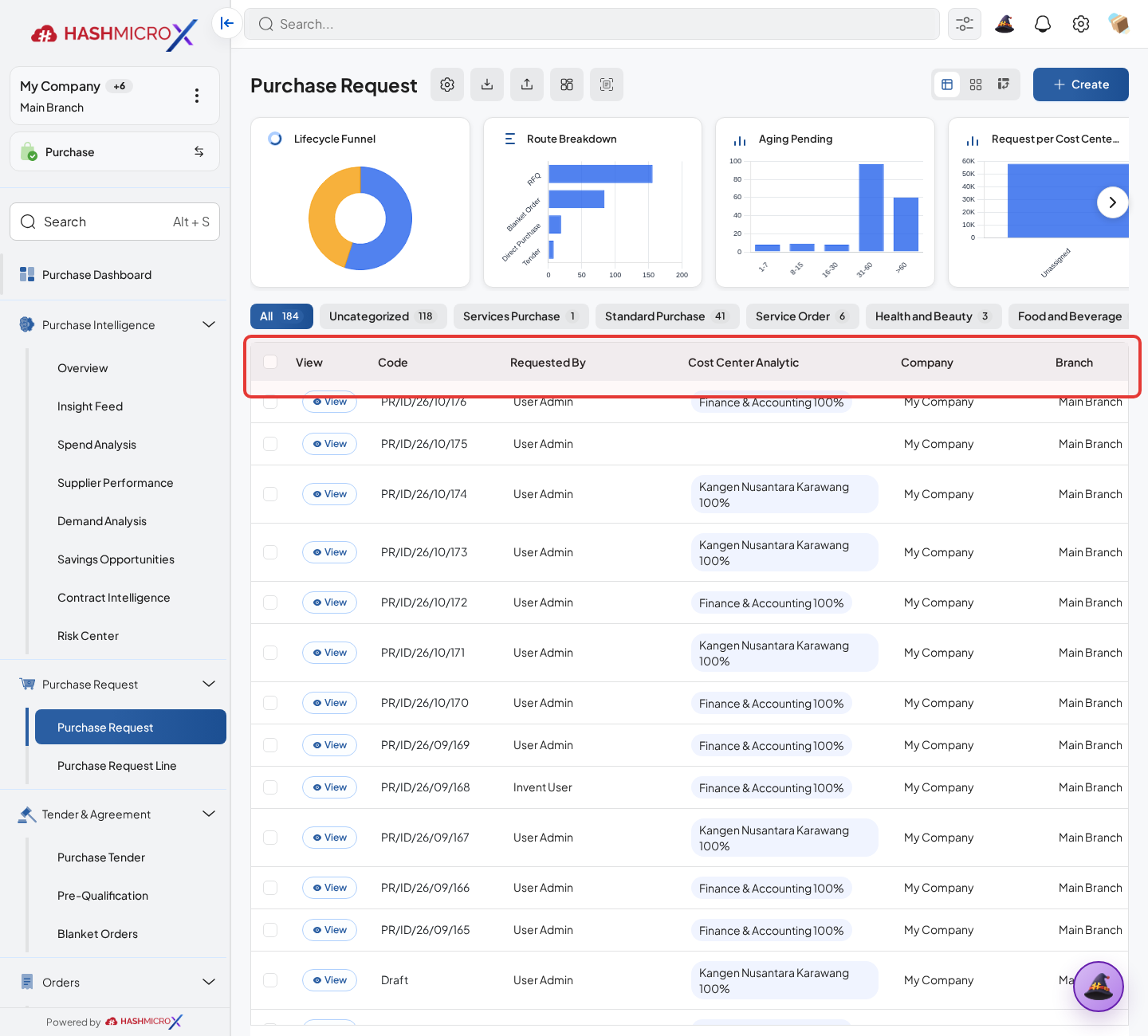The image size is (1148, 1036).
Task: Open company options three-dot menu
Action: point(197,96)
